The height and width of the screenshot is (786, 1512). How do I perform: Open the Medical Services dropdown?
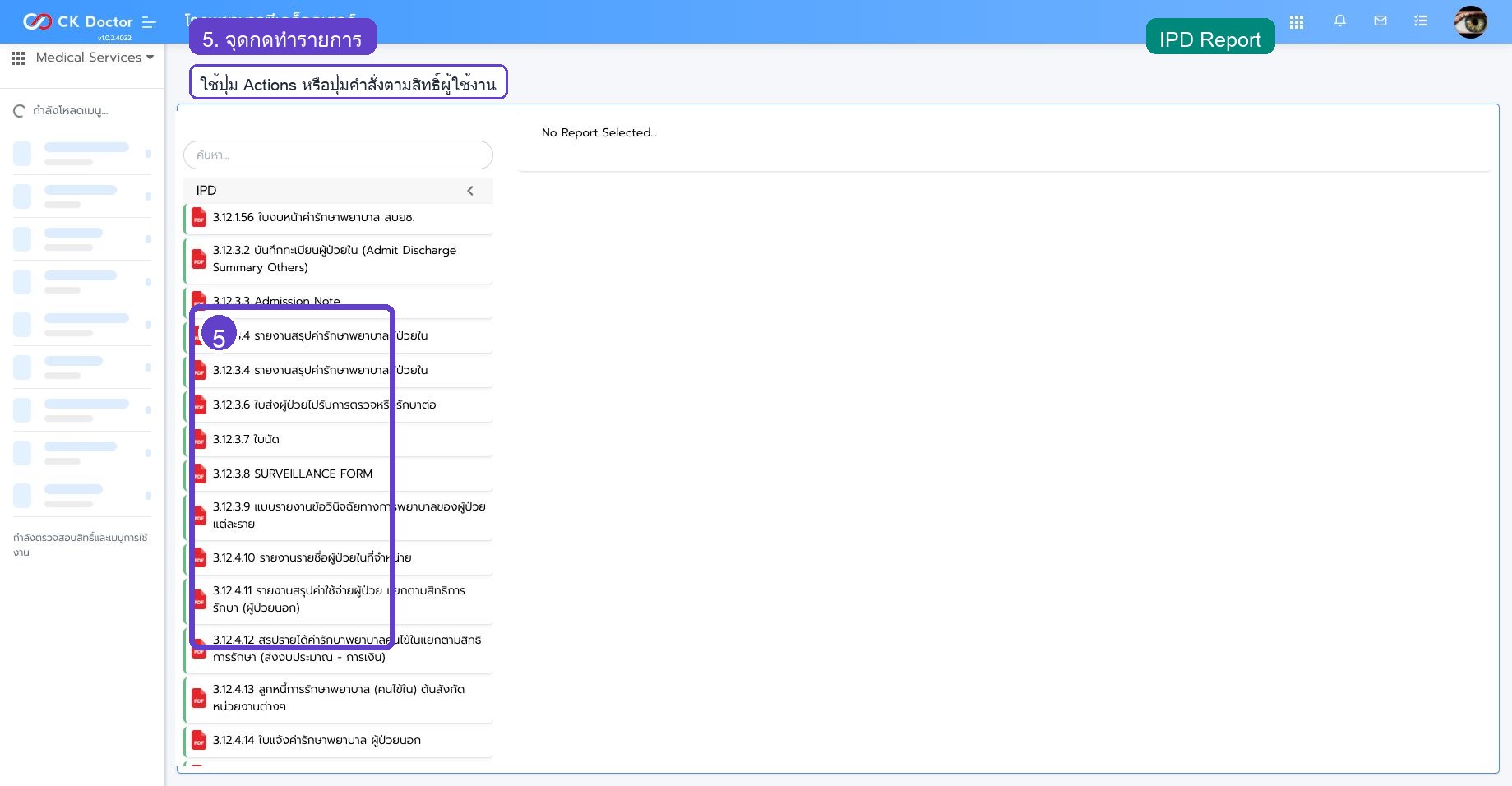[x=95, y=58]
